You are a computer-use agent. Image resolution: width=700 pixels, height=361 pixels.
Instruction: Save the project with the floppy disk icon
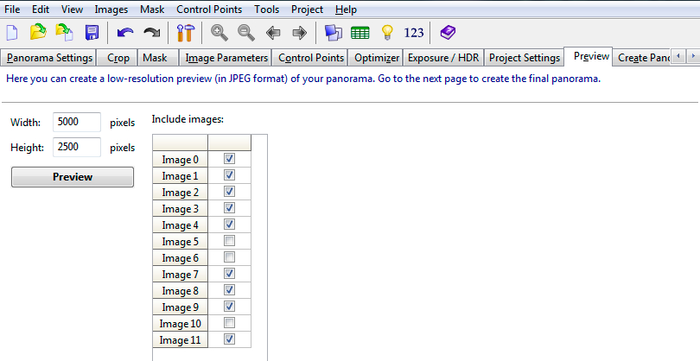pos(92,33)
